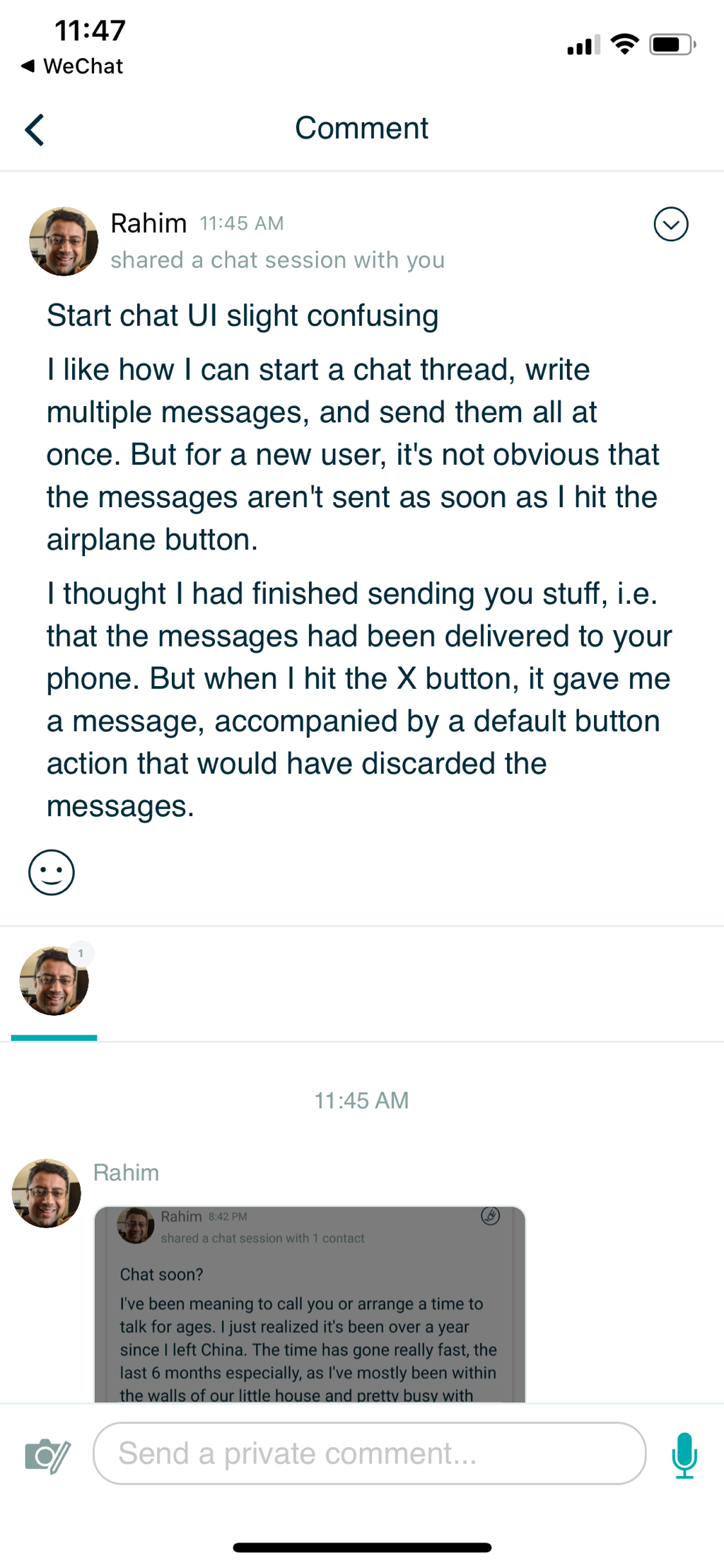
Task: Tap the home indicator bar
Action: pos(362,1547)
